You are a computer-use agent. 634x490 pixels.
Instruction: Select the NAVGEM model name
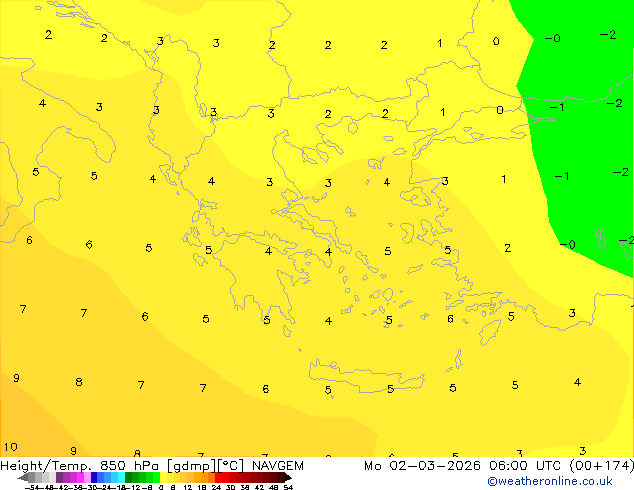[278, 466]
